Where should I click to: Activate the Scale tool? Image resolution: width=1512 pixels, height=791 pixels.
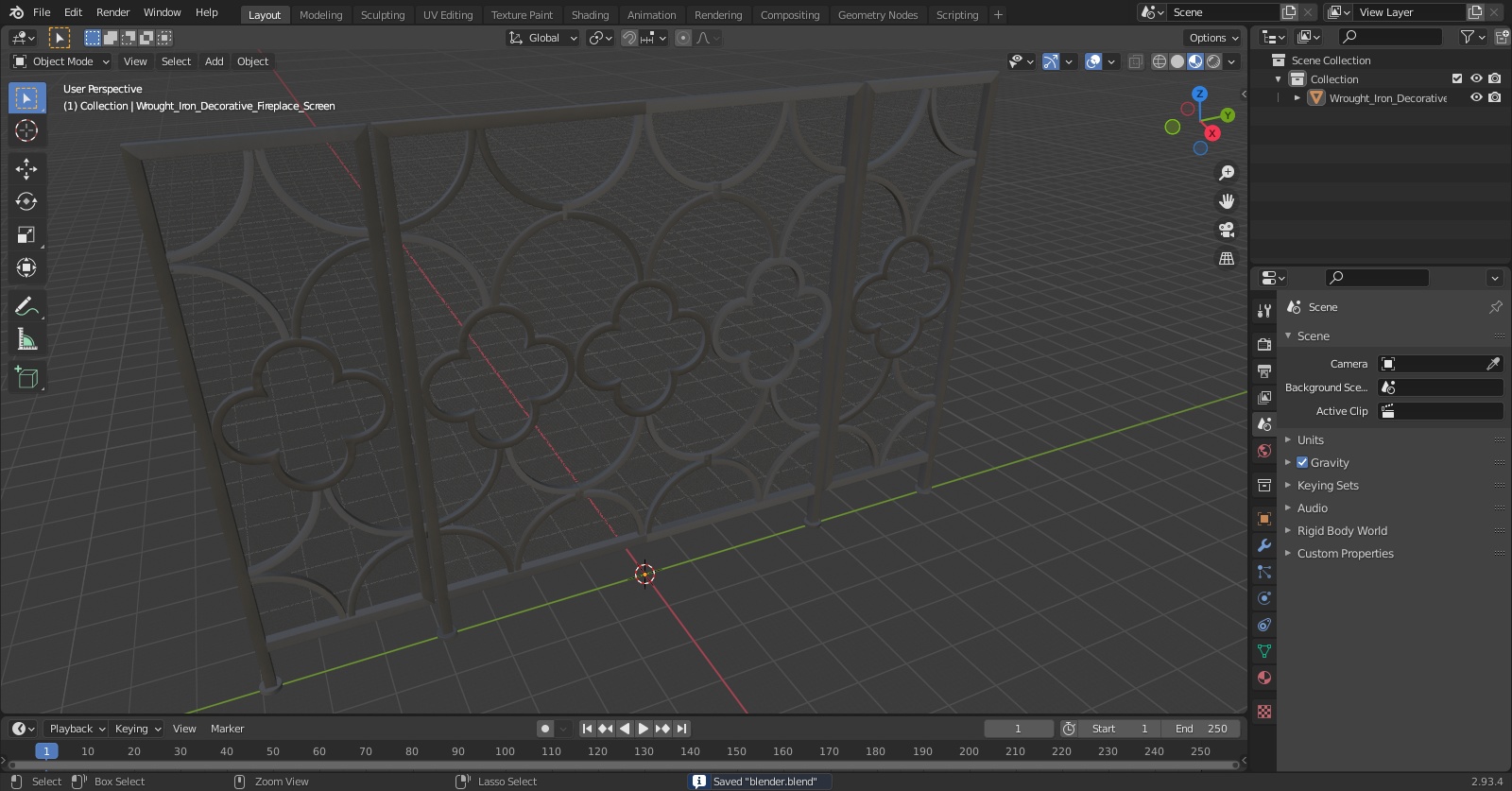tap(26, 235)
